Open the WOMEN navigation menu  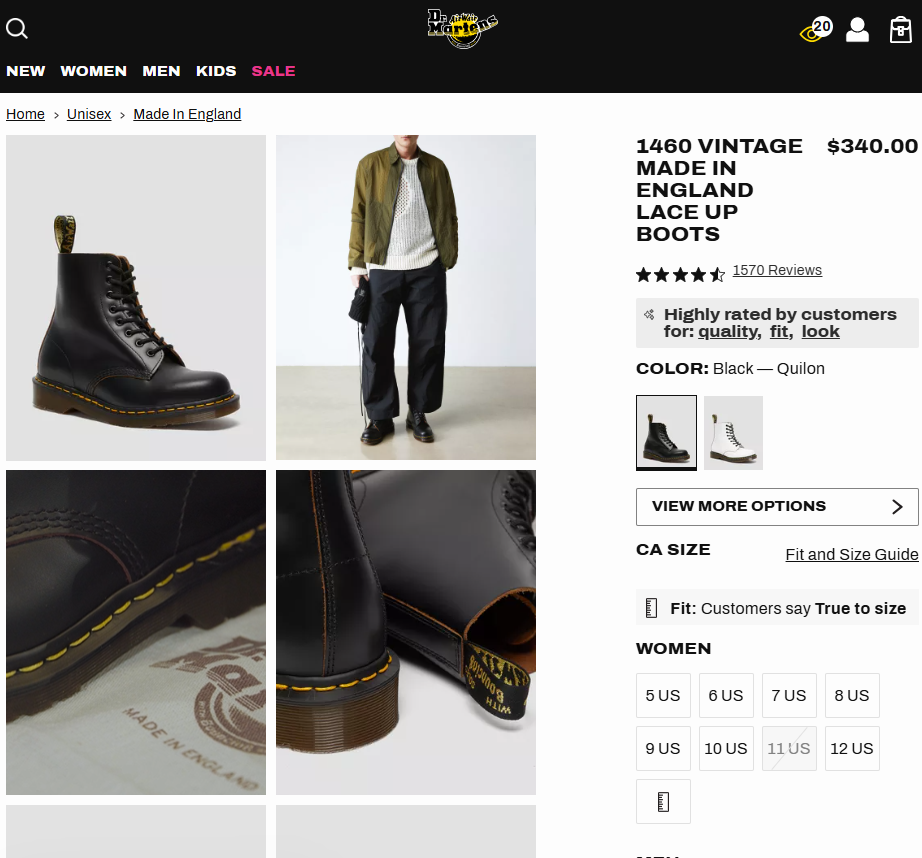[93, 71]
